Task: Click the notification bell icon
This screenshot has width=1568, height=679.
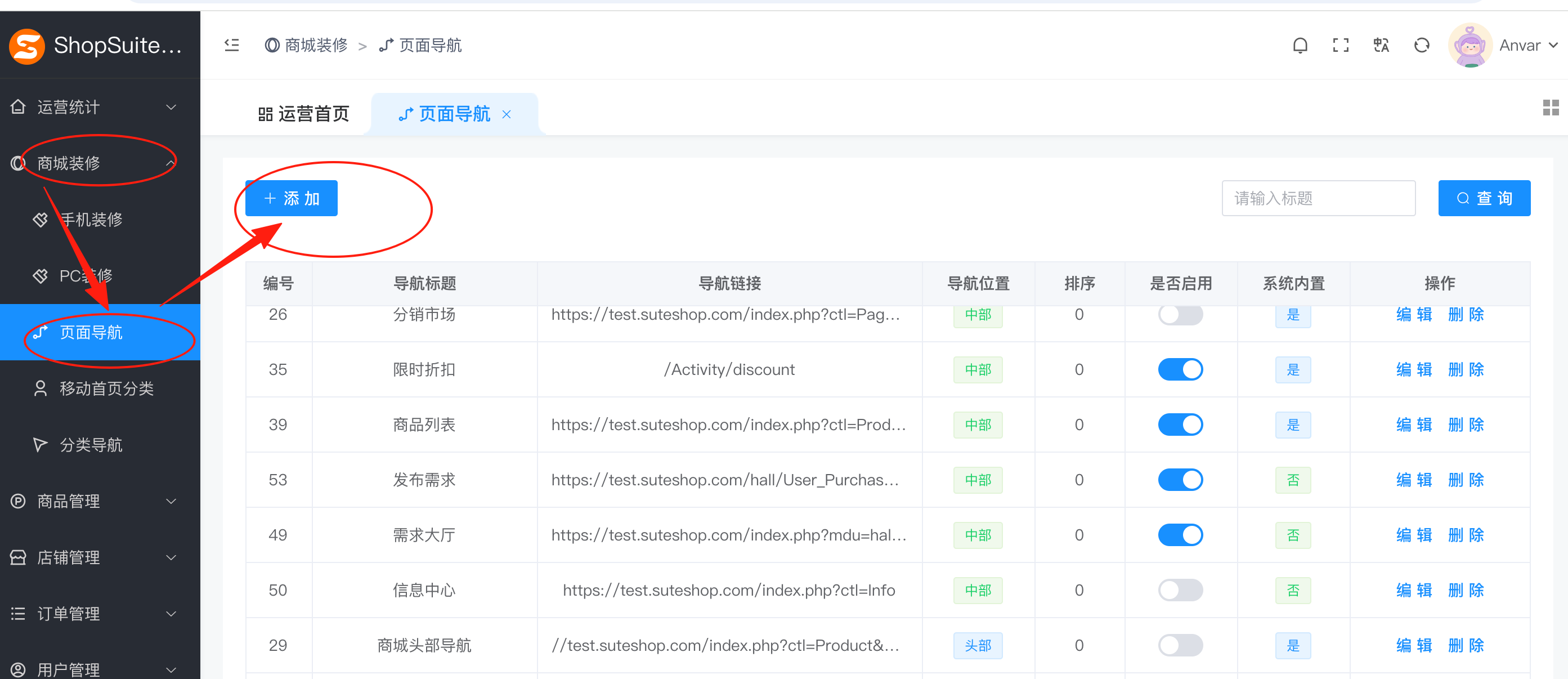Action: (1300, 46)
